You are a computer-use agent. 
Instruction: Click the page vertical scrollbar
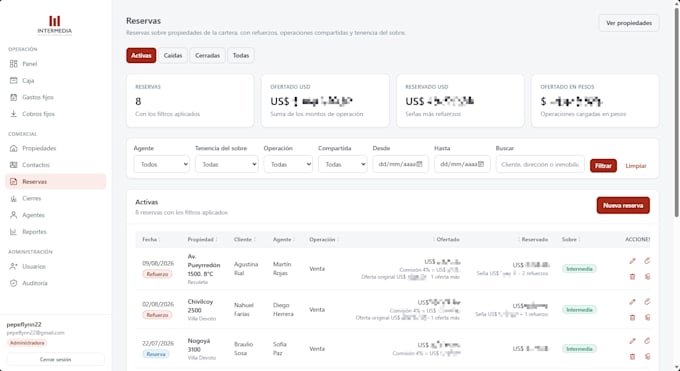click(677, 112)
